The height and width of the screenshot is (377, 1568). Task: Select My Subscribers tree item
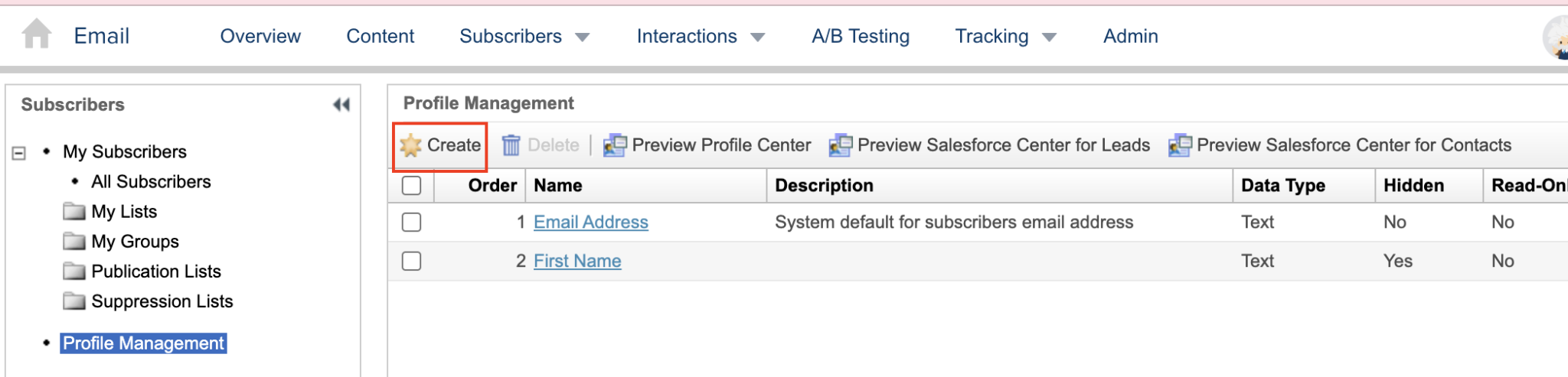125,151
